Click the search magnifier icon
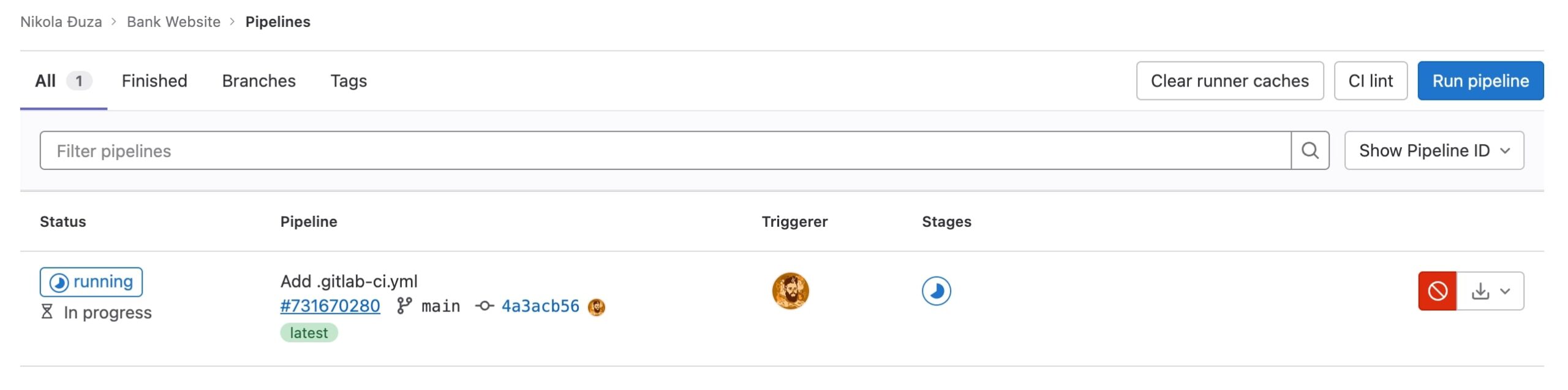The width and height of the screenshot is (1568, 390). pyautogui.click(x=1310, y=150)
